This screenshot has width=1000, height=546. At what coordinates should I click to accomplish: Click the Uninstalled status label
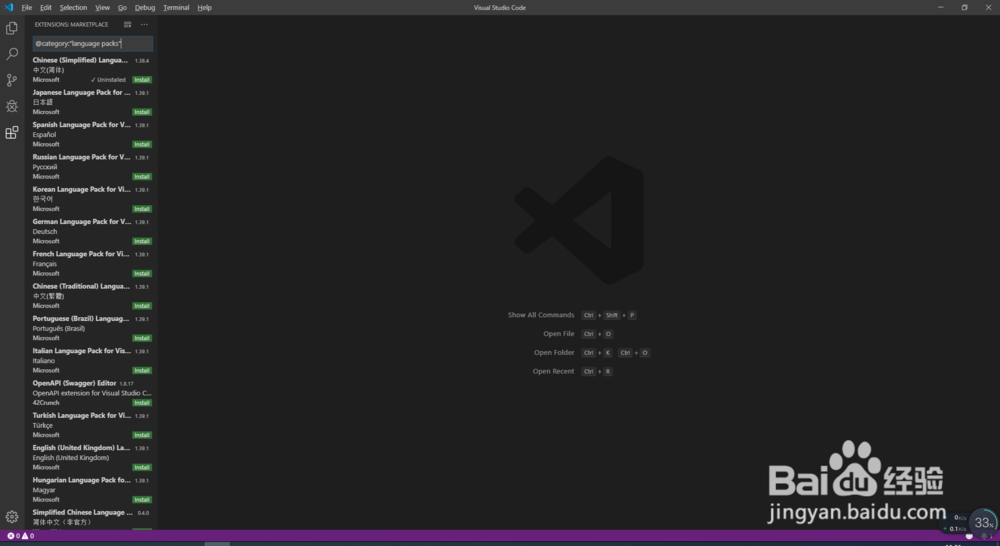(x=108, y=80)
